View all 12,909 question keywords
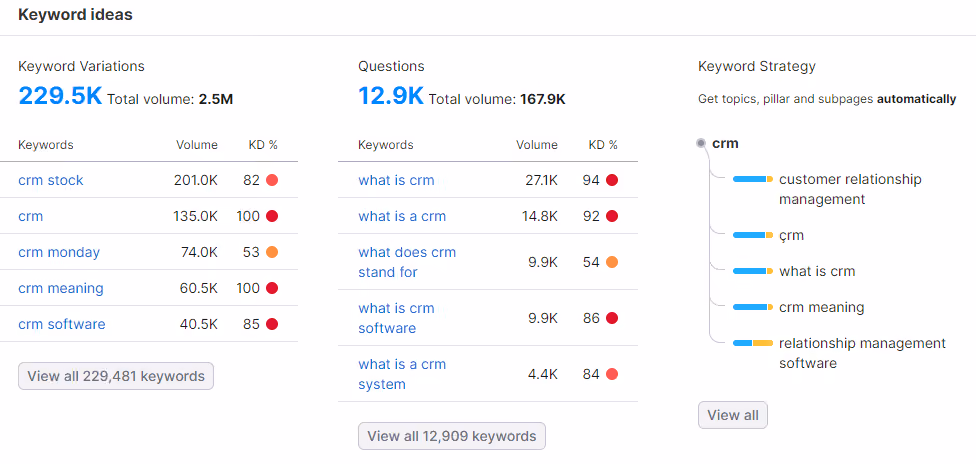 point(451,436)
